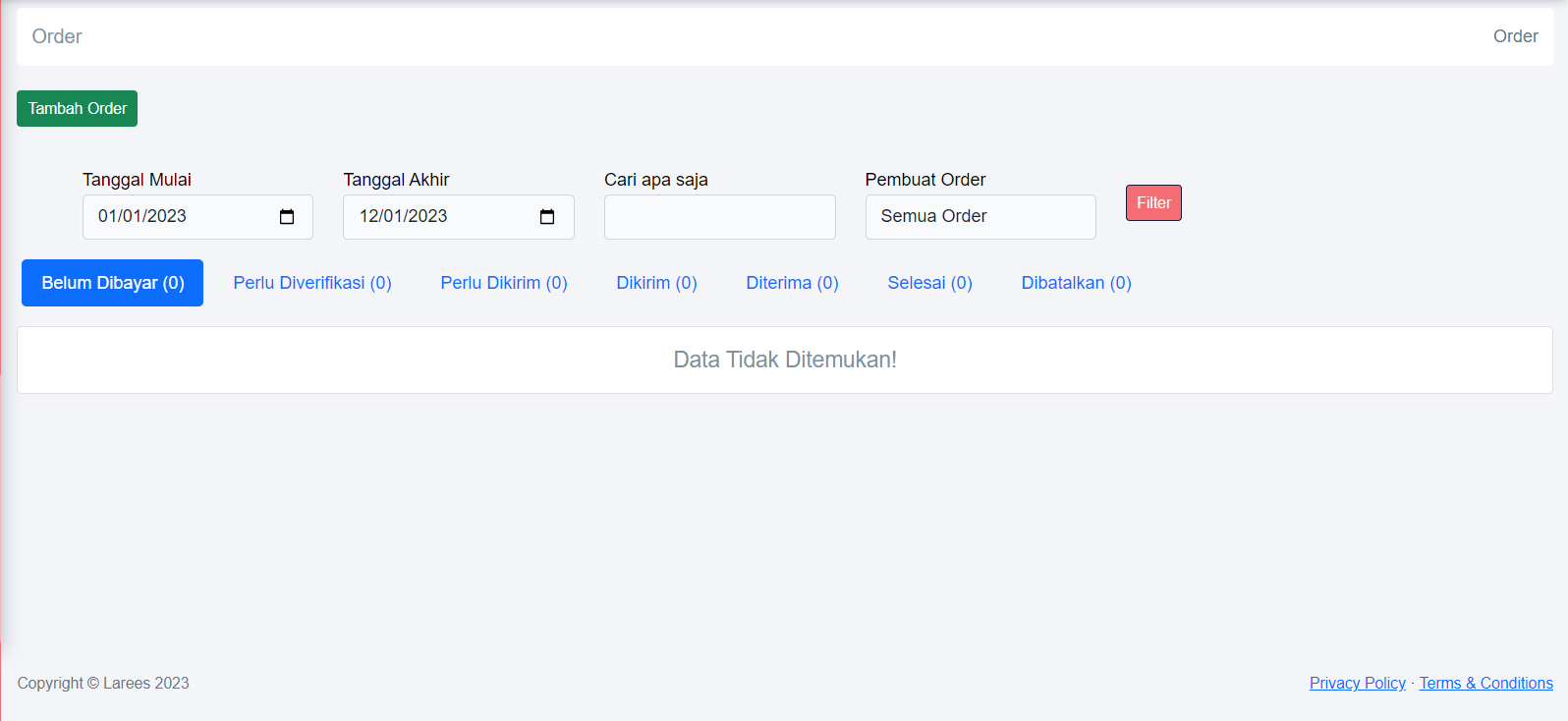Open the Perlu Dikirim (0) tab

click(x=504, y=283)
